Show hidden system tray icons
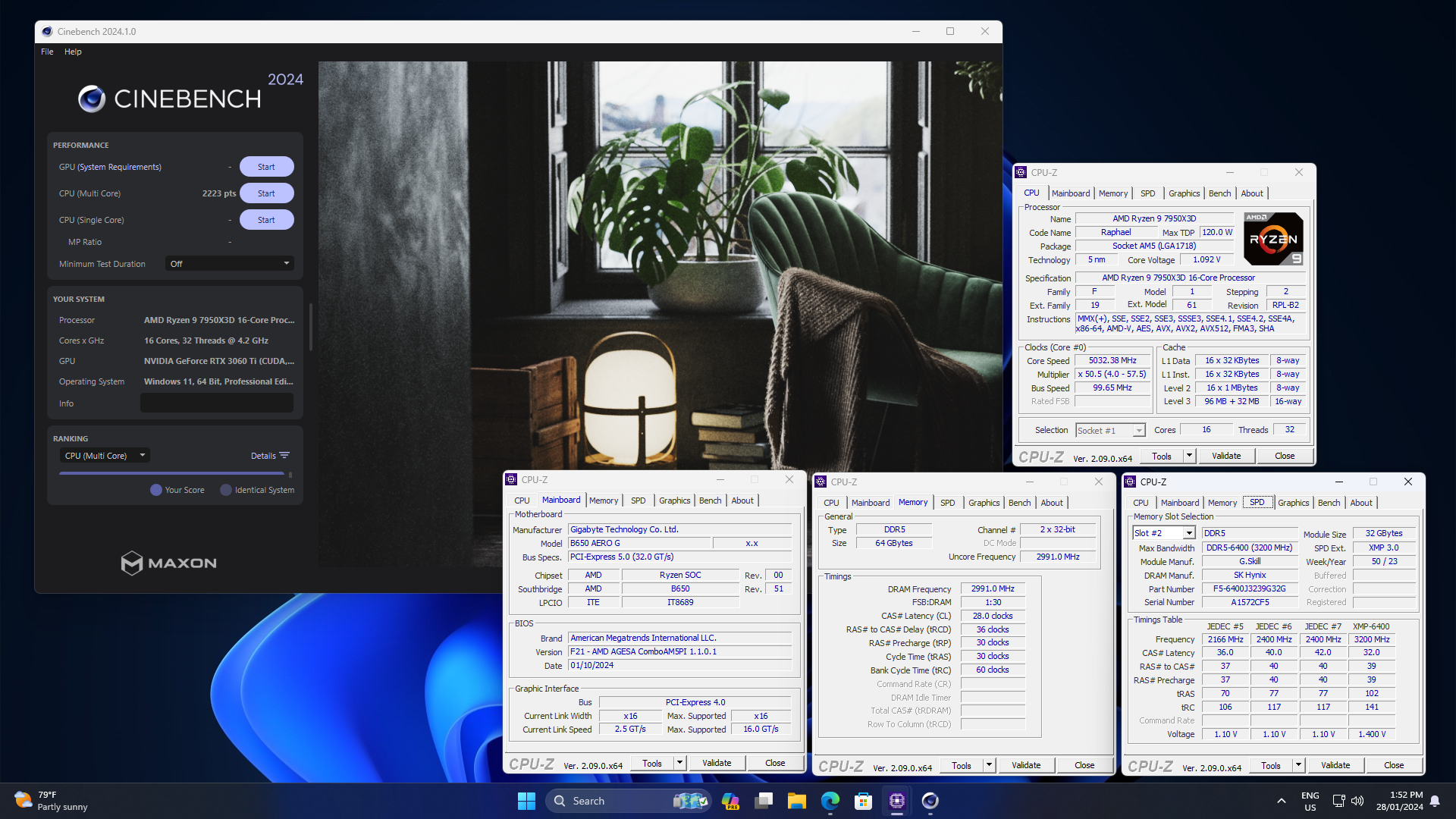The width and height of the screenshot is (1456, 819). (1282, 801)
